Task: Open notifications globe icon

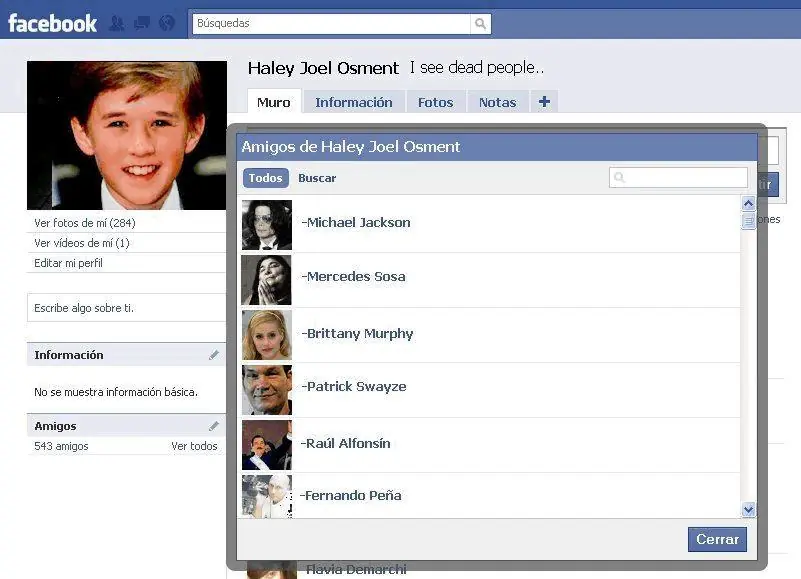Action: point(167,23)
